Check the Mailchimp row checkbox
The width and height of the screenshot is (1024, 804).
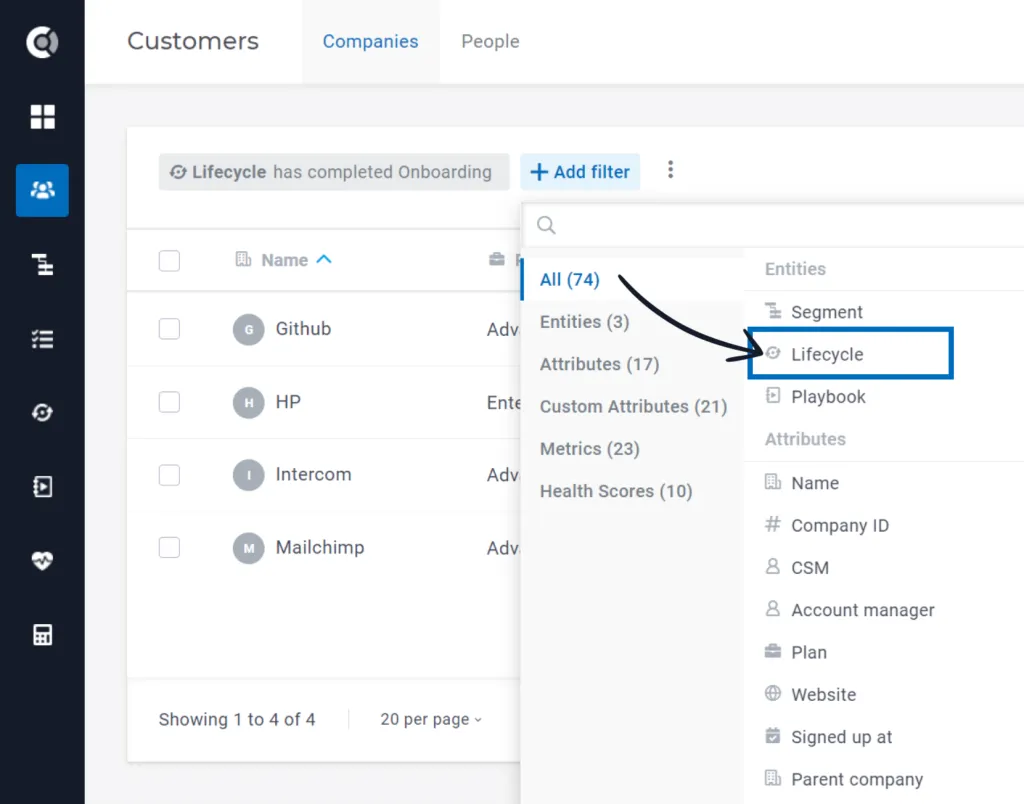pyautogui.click(x=169, y=547)
